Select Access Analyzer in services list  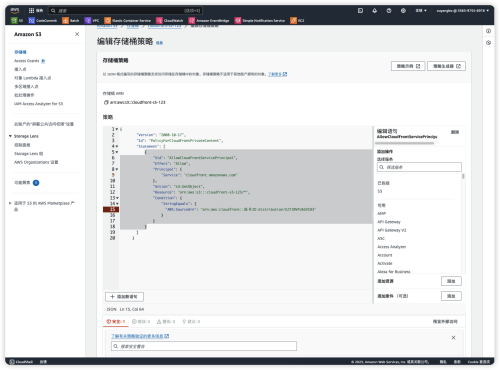pos(391,247)
